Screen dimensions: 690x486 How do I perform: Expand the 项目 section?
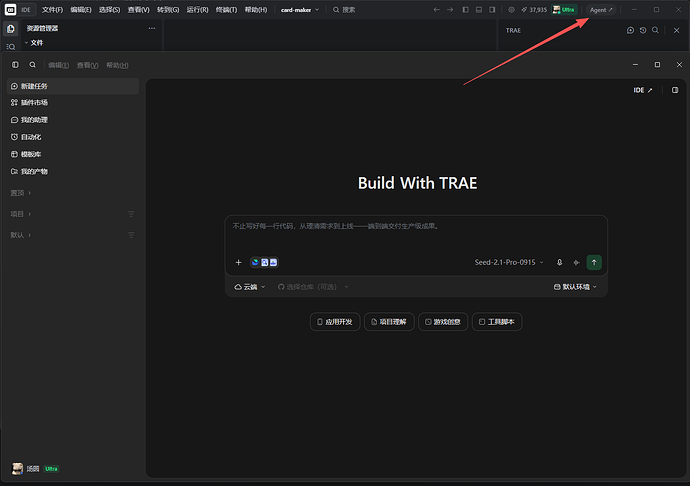click(21, 214)
